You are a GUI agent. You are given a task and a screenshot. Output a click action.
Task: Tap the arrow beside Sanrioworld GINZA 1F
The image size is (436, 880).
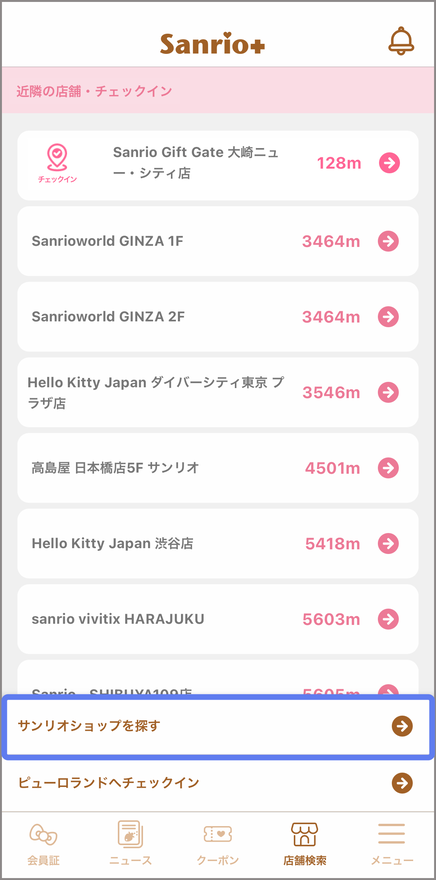tap(388, 241)
